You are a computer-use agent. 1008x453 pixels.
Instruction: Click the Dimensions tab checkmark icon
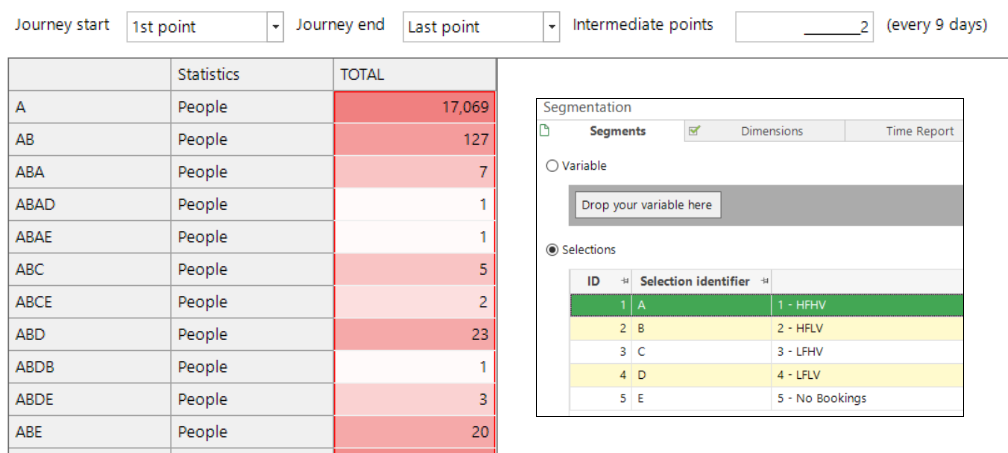coord(694,131)
